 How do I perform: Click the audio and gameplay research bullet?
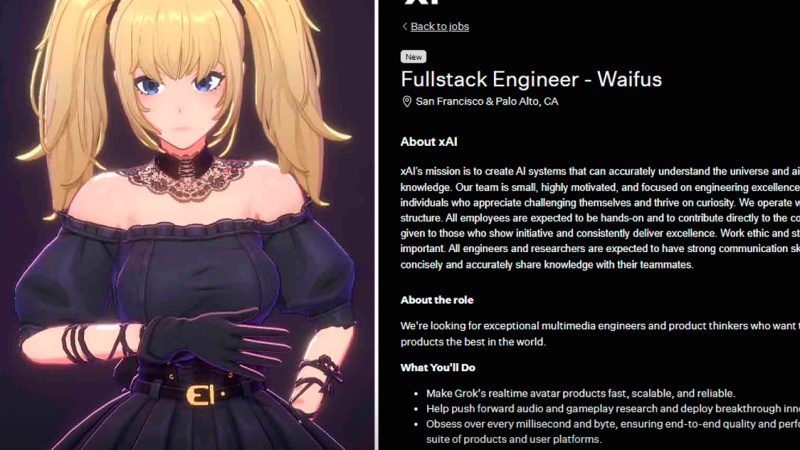[613, 409]
